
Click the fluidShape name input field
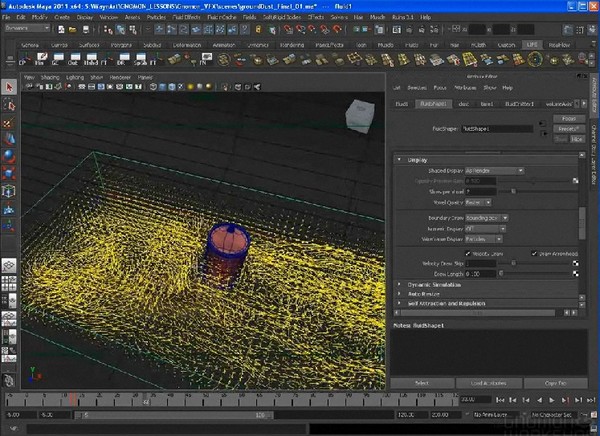pos(497,129)
